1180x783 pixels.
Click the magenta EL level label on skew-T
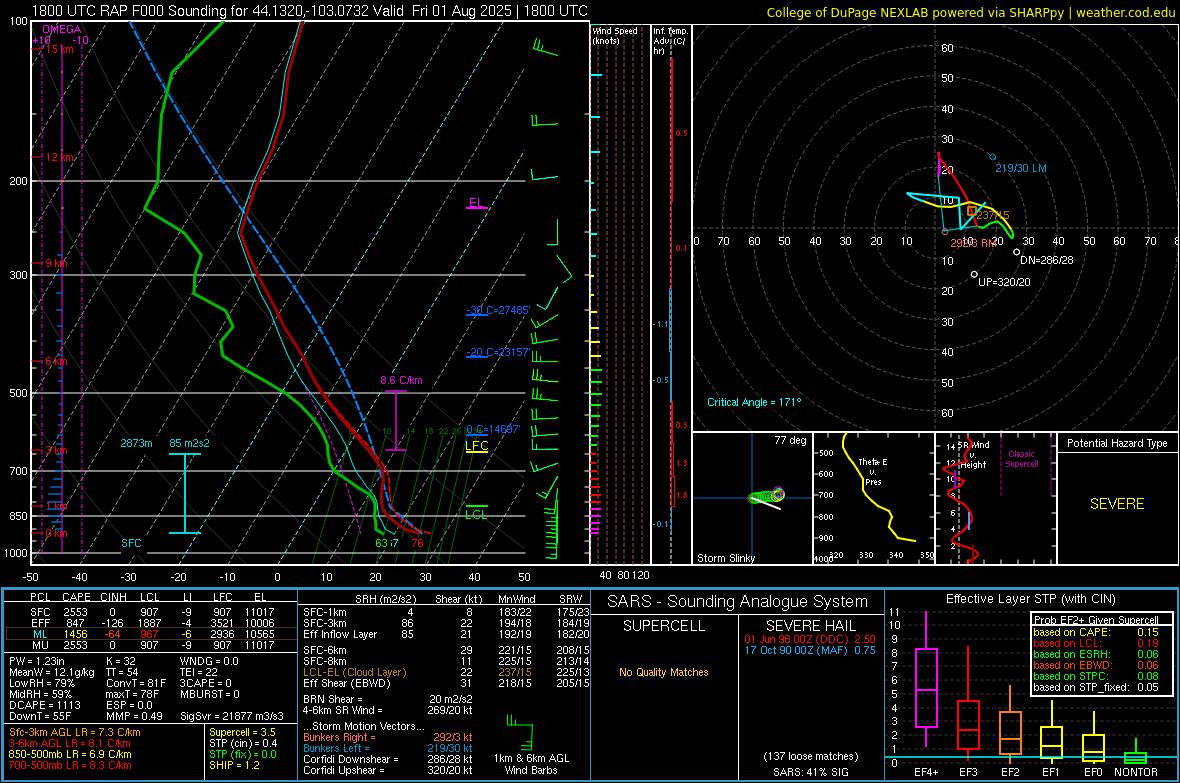(x=476, y=203)
